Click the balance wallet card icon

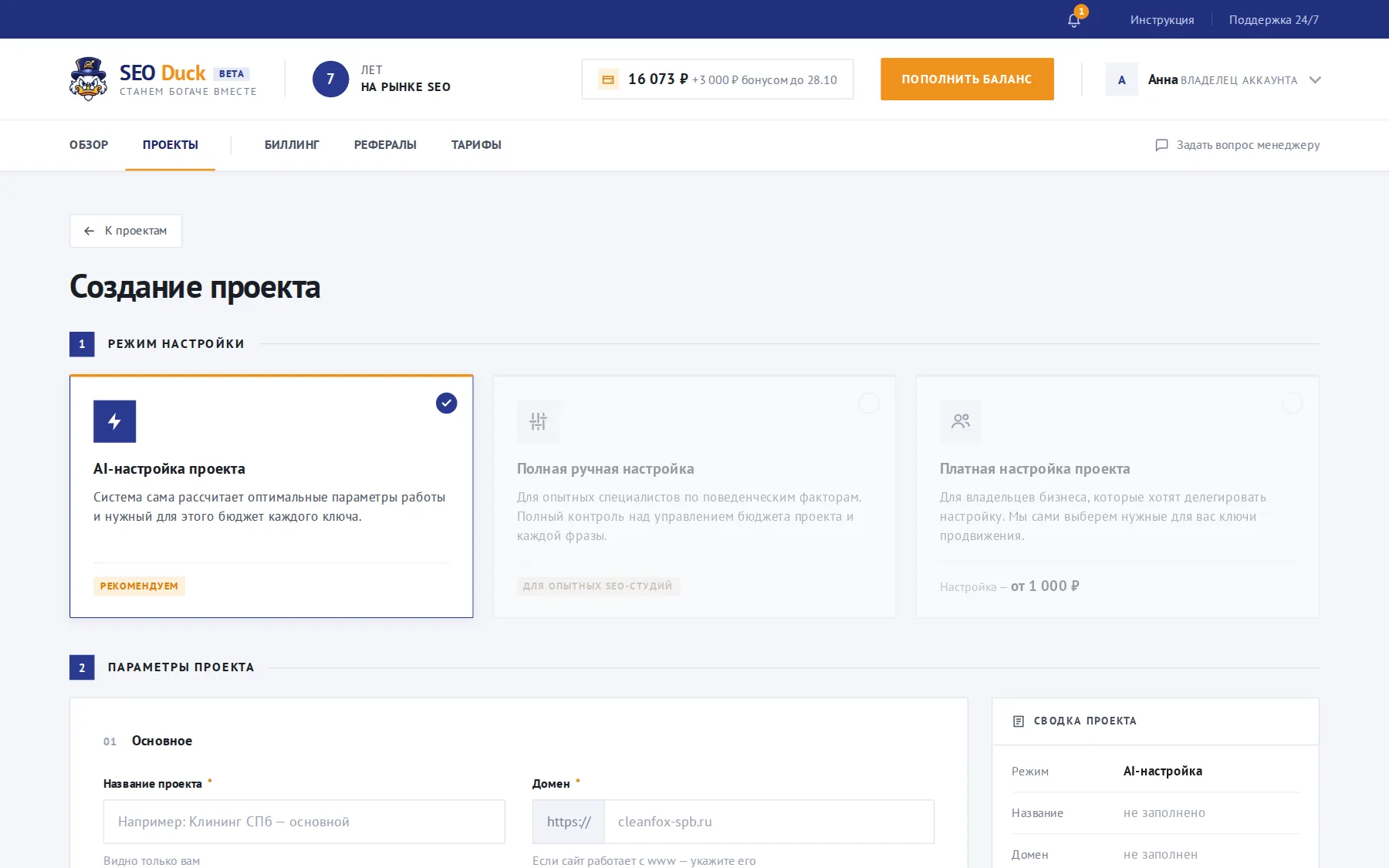[608, 79]
